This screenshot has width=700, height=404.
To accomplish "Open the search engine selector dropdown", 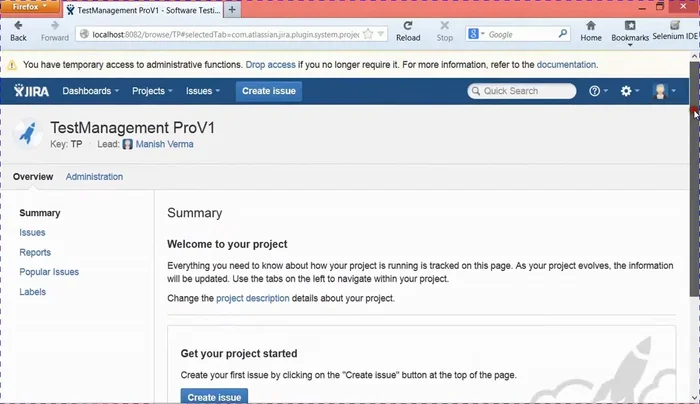I will 476,34.
